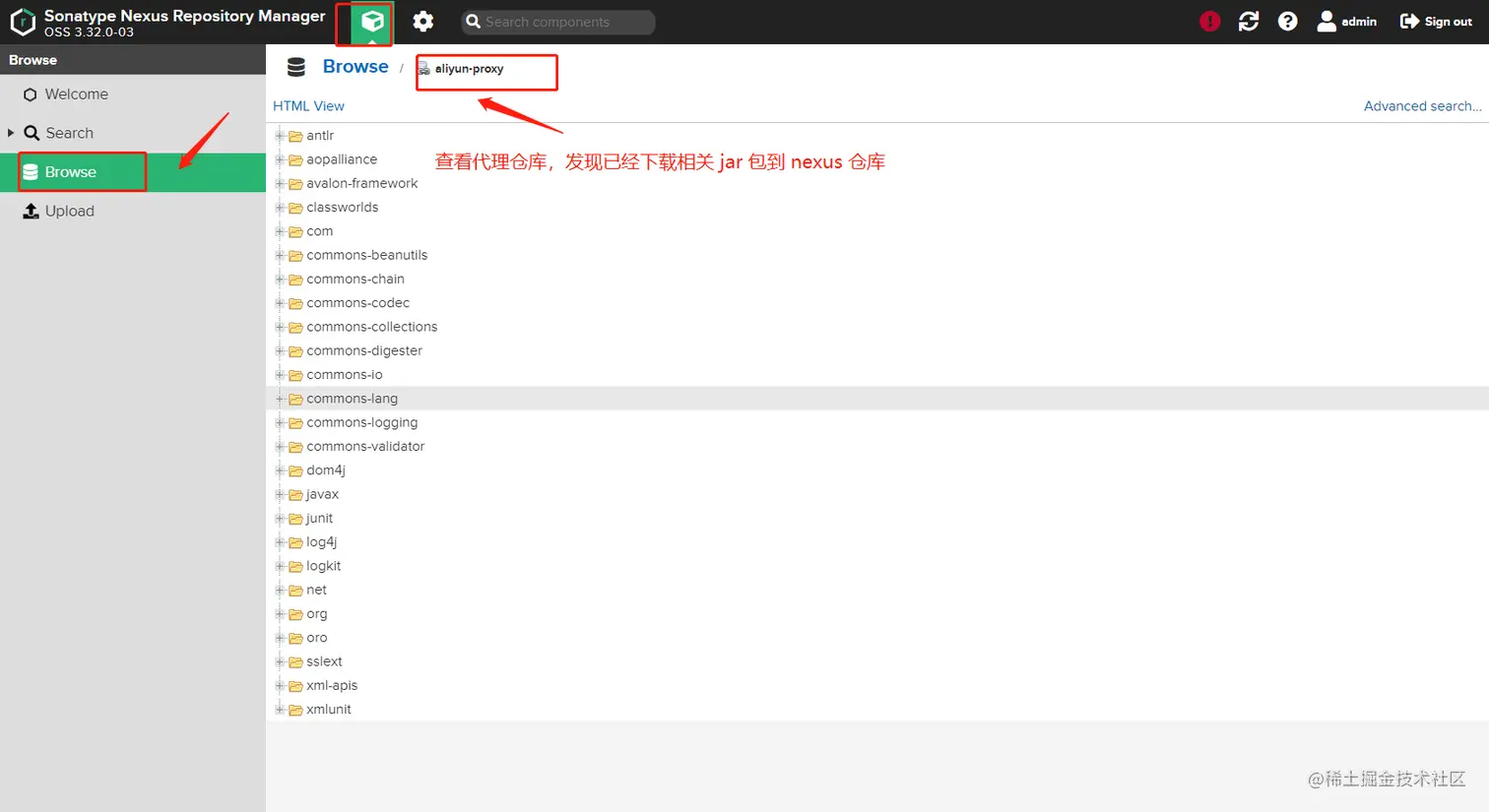
Task: Click the javax folder icon
Action: tap(295, 495)
